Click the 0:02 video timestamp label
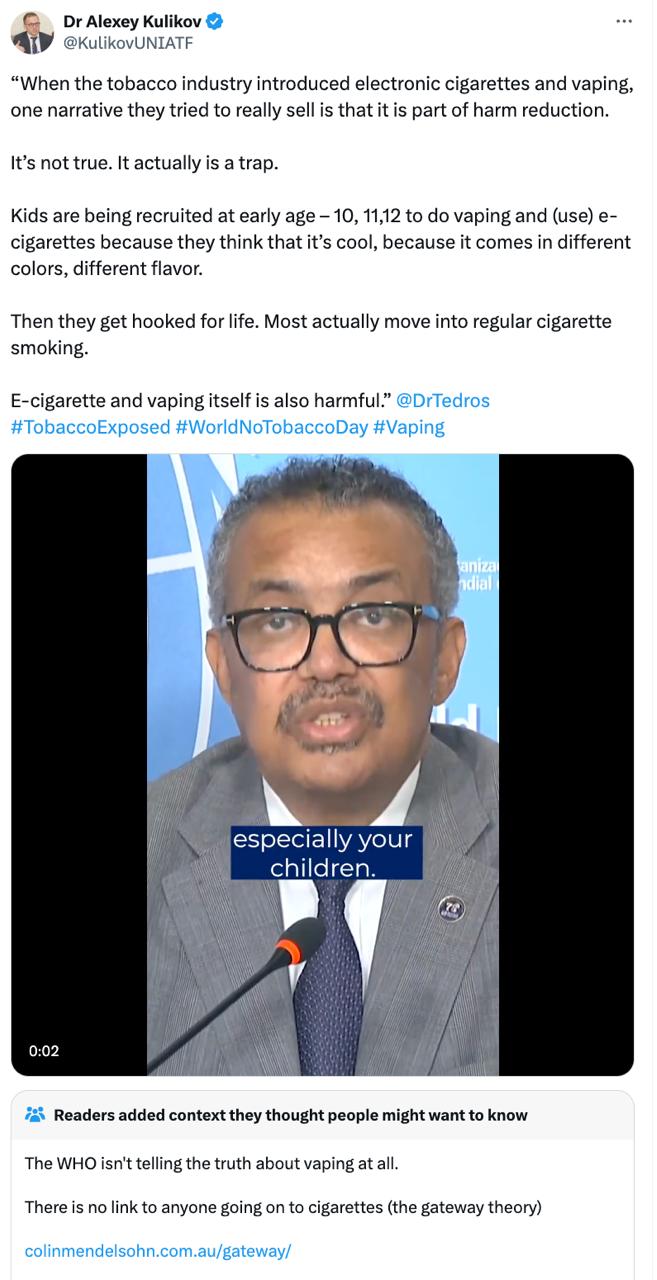Screen dimensions: 657x1280 (44, 1051)
